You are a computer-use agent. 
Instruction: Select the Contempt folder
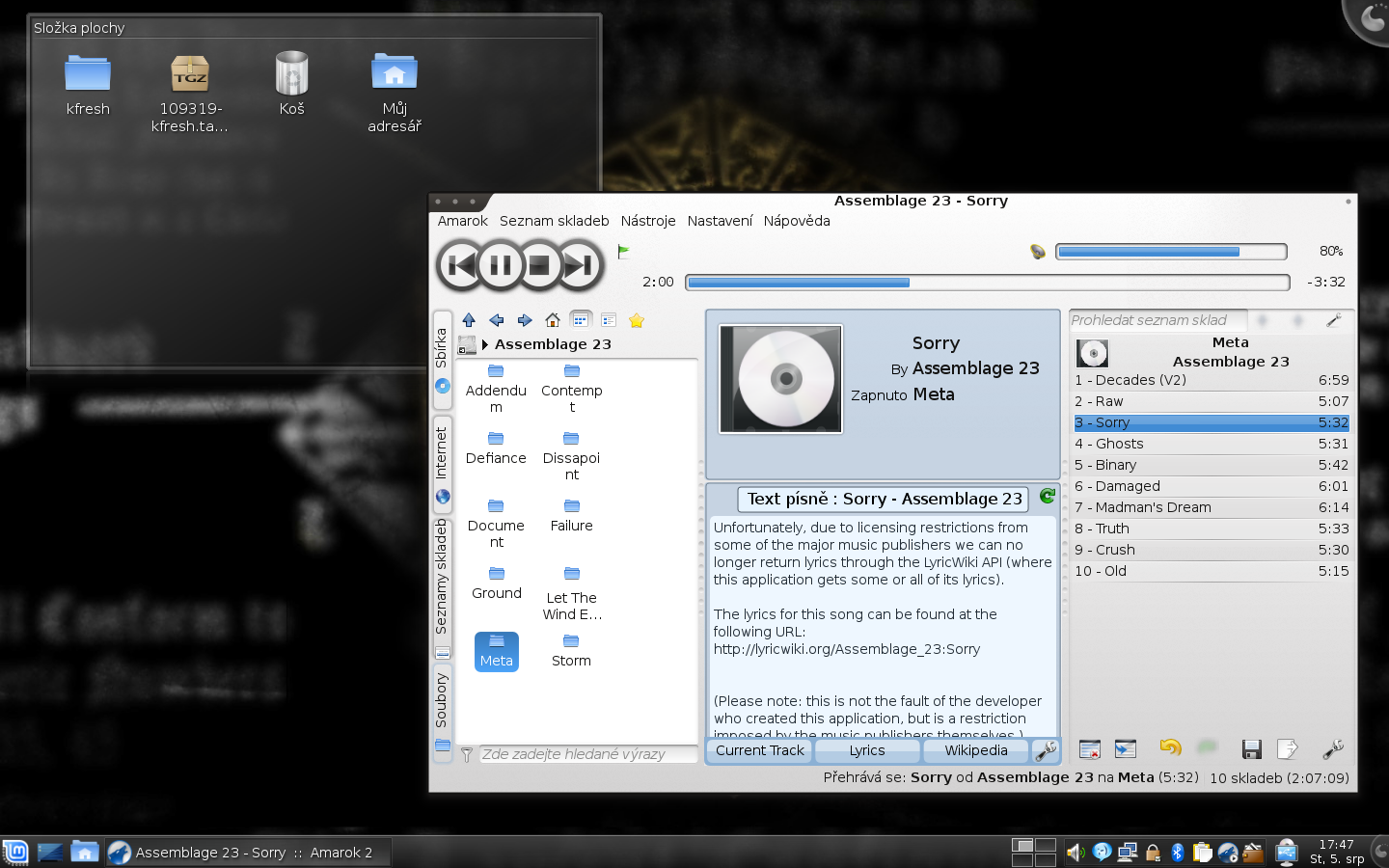point(572,389)
